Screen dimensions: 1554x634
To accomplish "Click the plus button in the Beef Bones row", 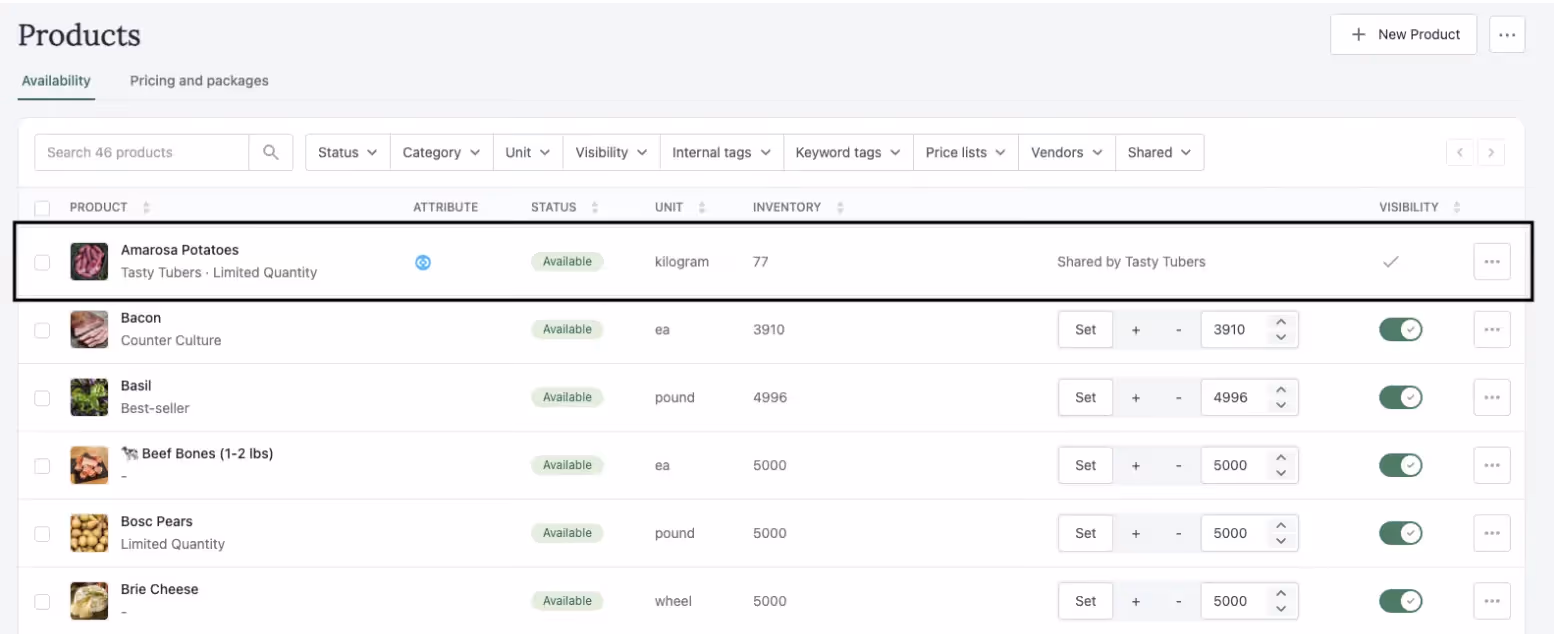I will [x=1136, y=465].
